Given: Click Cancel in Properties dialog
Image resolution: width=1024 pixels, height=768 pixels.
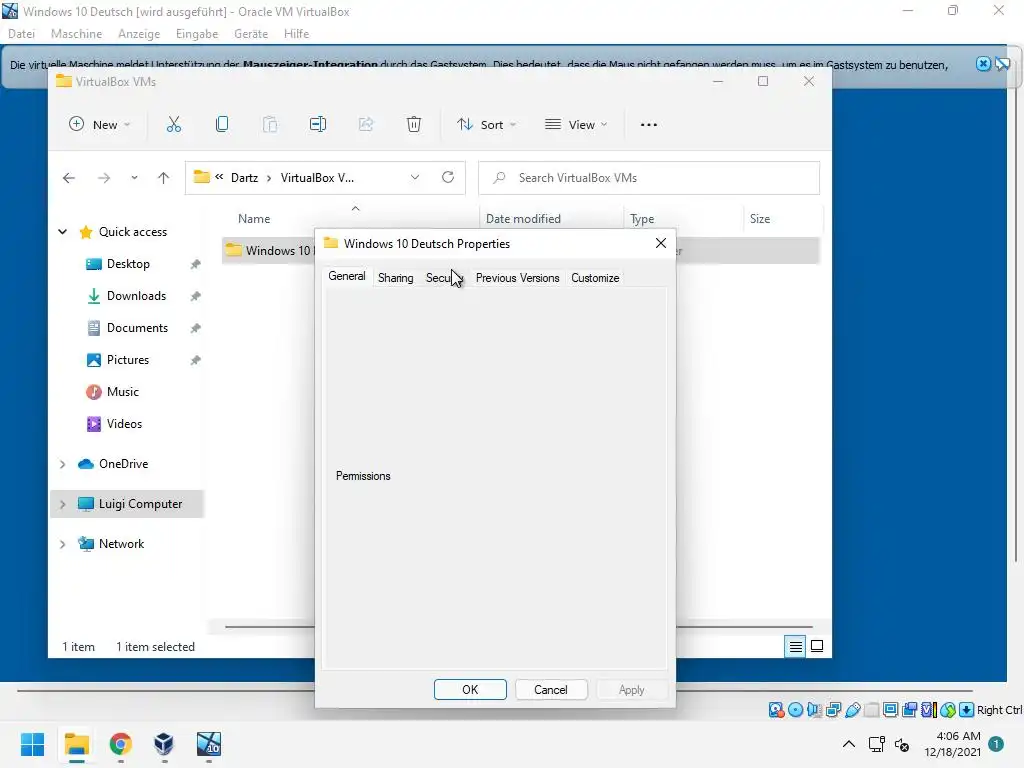Looking at the screenshot, I should [x=551, y=690].
